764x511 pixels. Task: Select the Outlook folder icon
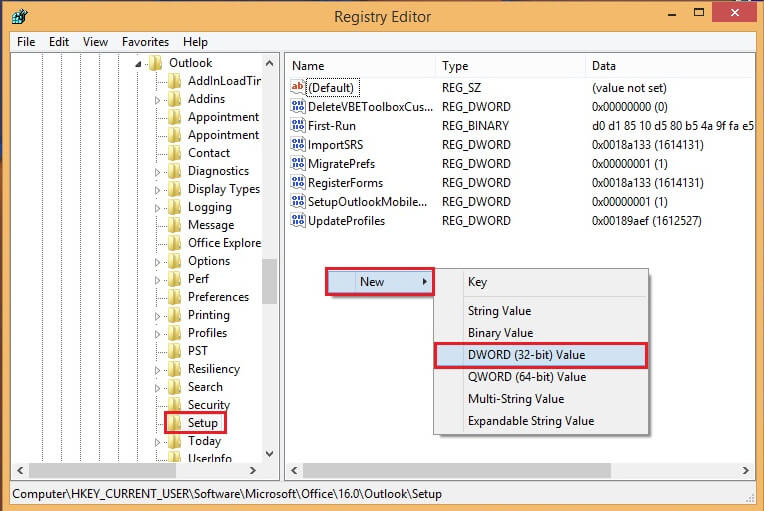(x=155, y=63)
